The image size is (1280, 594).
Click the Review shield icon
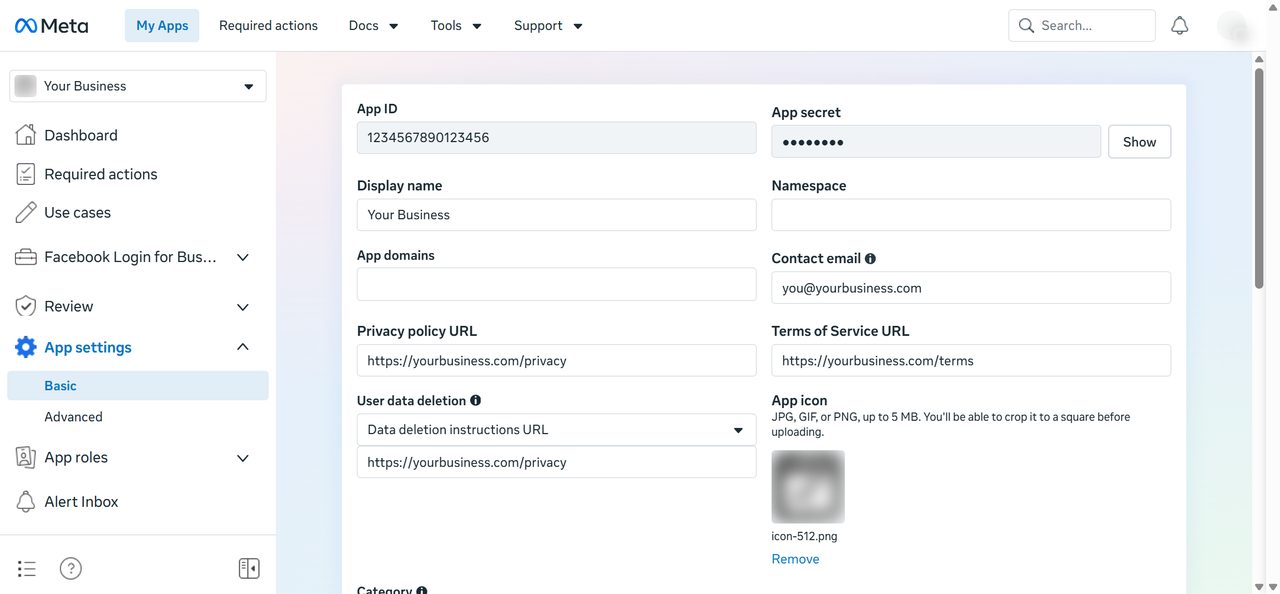[26, 306]
